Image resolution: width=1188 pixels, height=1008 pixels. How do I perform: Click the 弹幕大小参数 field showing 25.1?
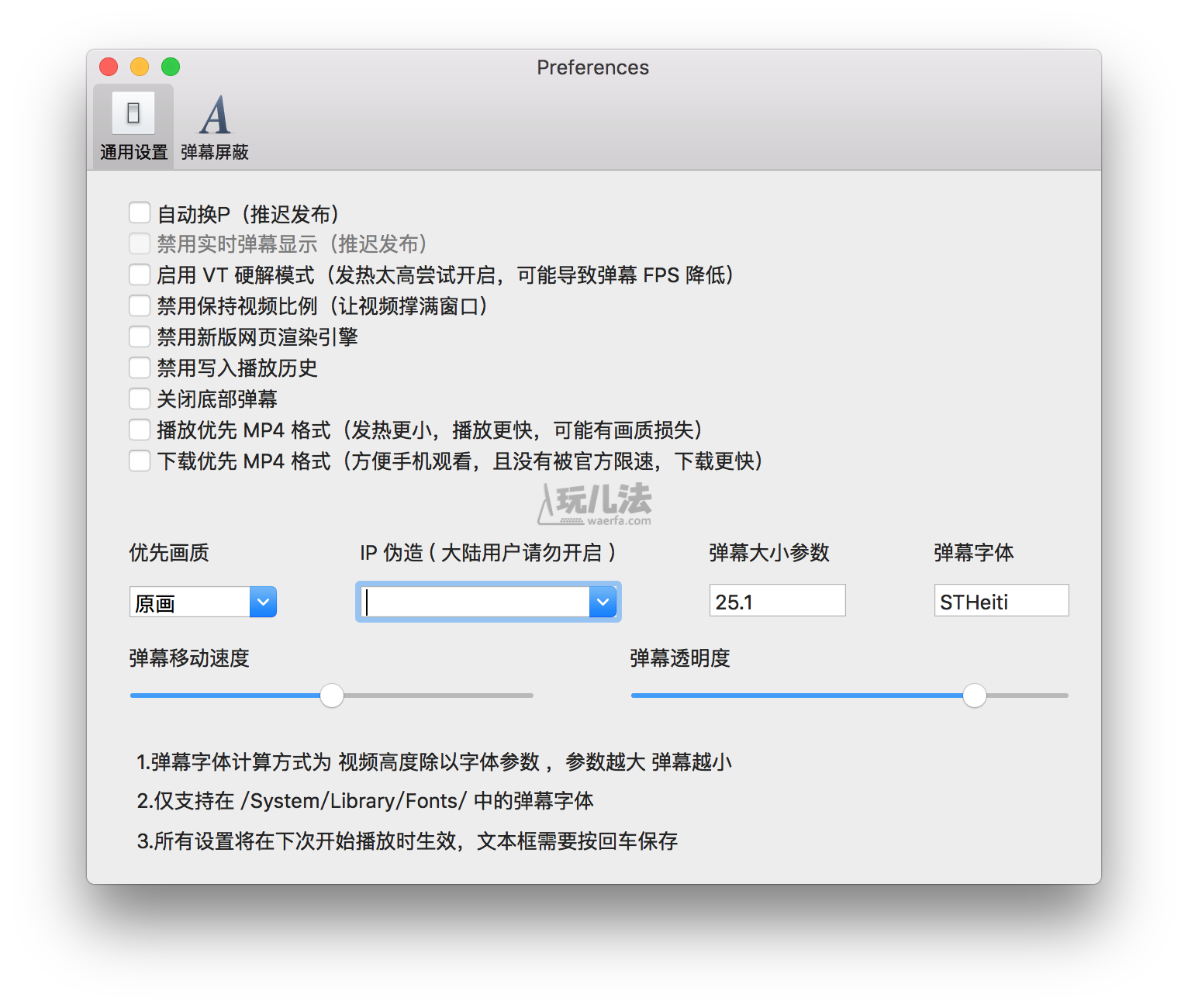point(777,601)
